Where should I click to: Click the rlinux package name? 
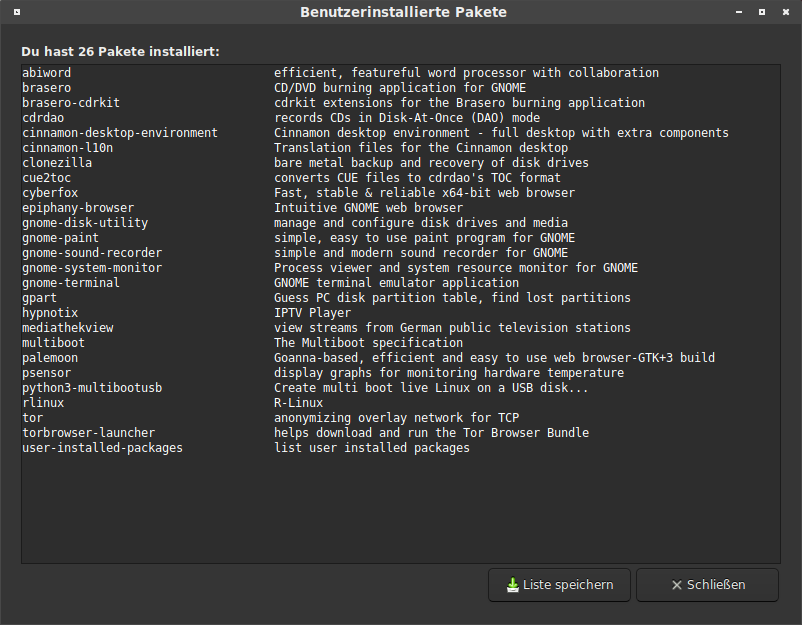(43, 403)
